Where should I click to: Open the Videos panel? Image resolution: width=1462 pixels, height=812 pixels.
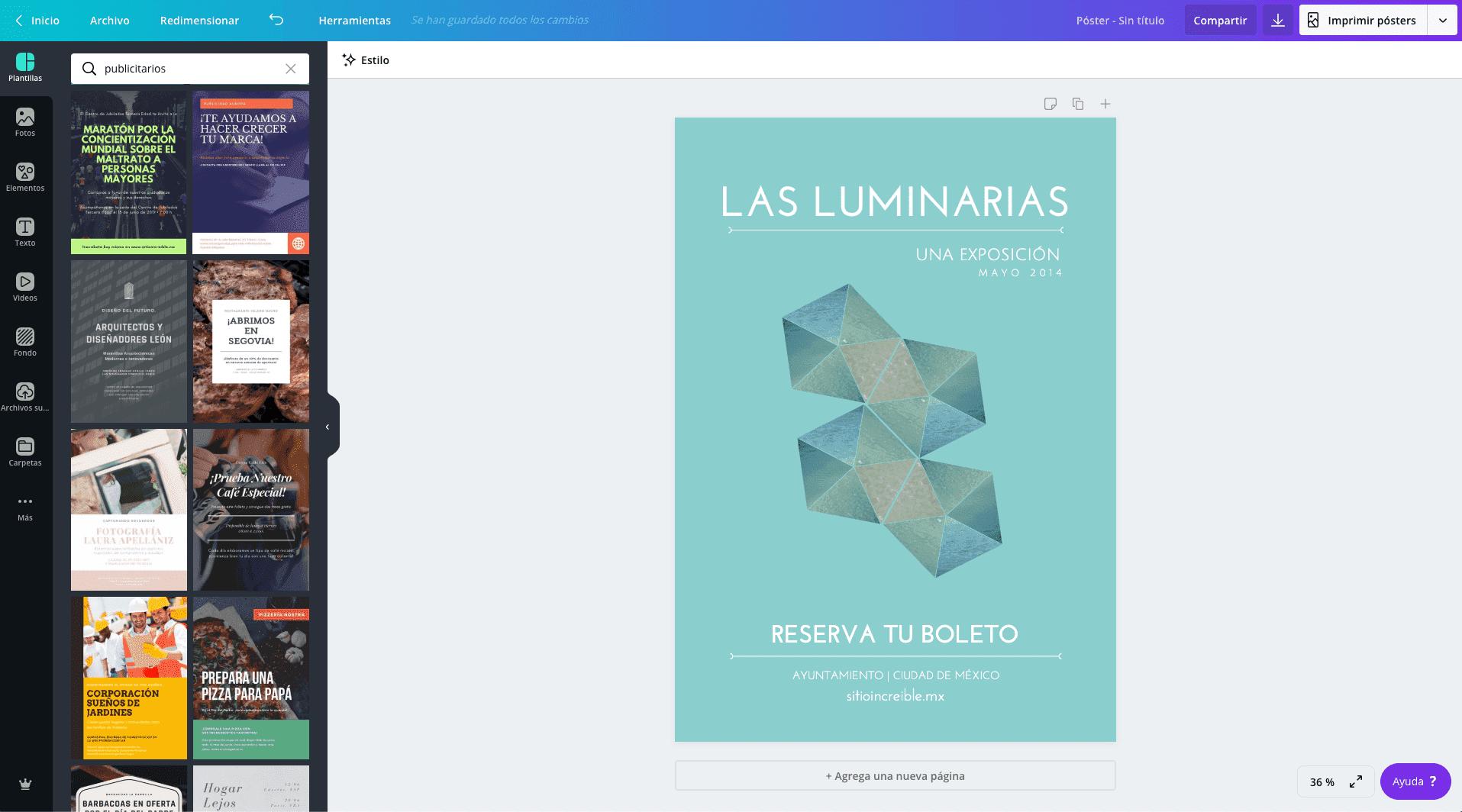tap(25, 287)
